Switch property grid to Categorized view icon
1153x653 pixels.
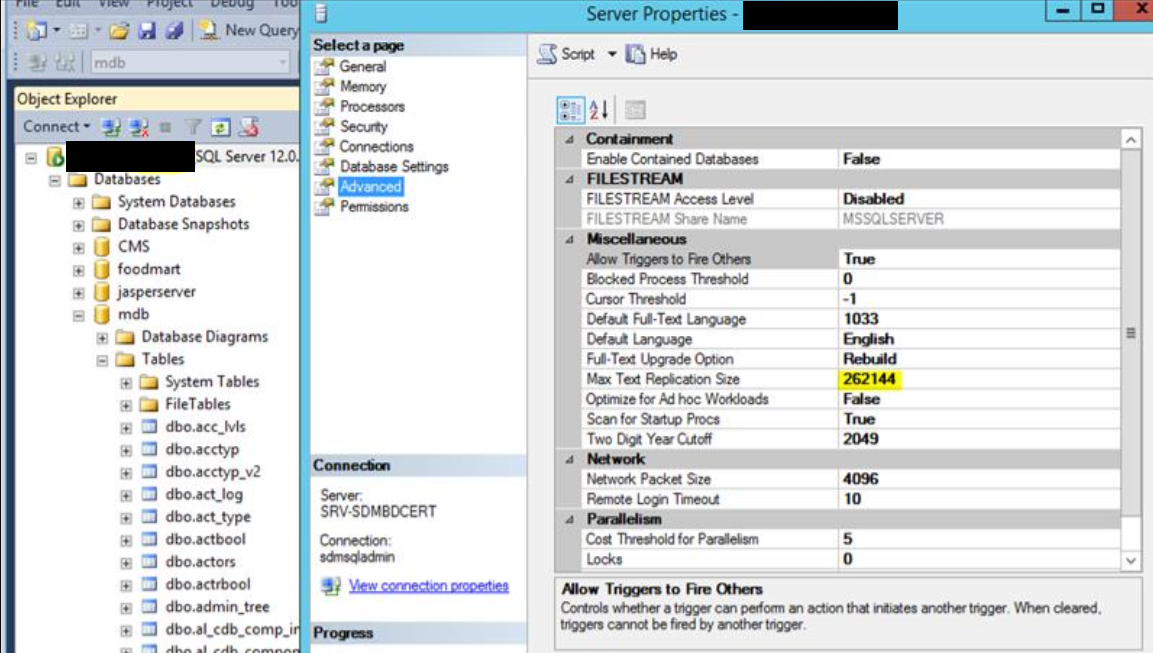coord(571,110)
